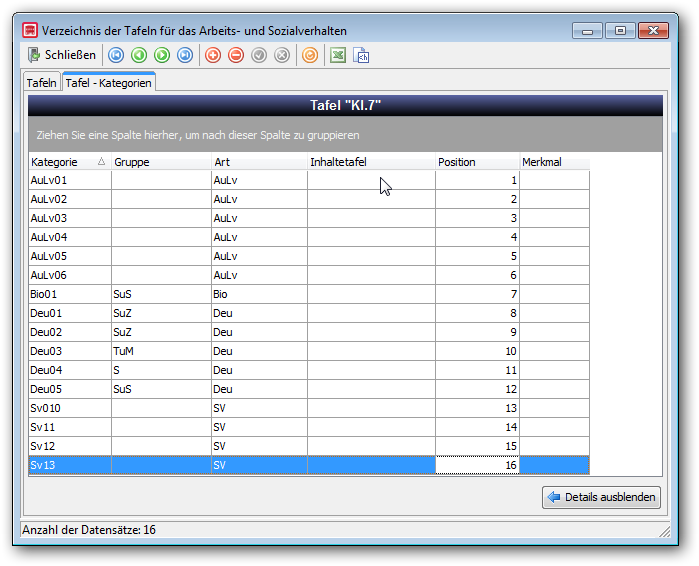The height and width of the screenshot is (566, 699).
Task: Export table to HTML document icon
Action: 361,55
